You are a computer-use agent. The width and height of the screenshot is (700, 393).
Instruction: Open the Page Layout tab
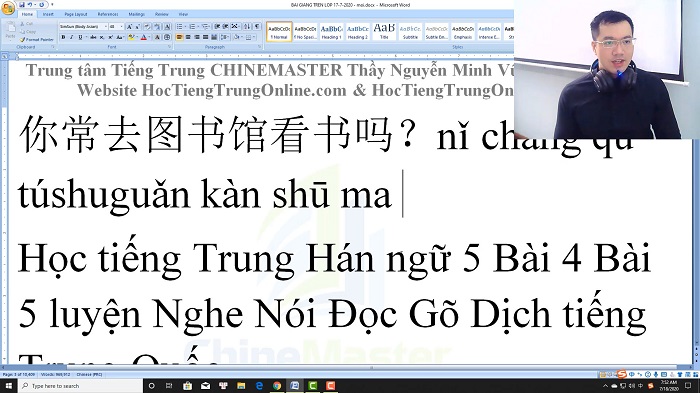[76, 14]
